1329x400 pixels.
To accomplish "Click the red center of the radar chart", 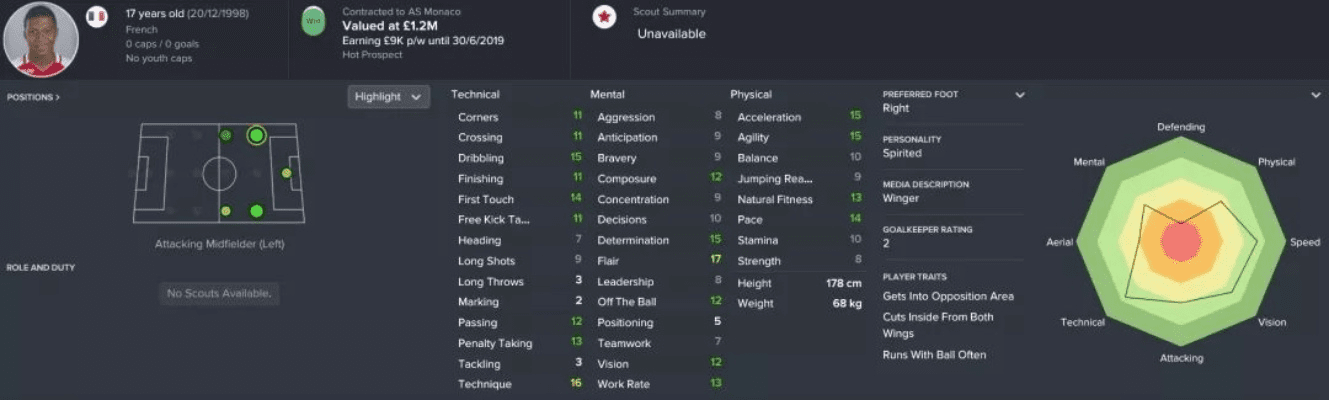I will 1182,242.
